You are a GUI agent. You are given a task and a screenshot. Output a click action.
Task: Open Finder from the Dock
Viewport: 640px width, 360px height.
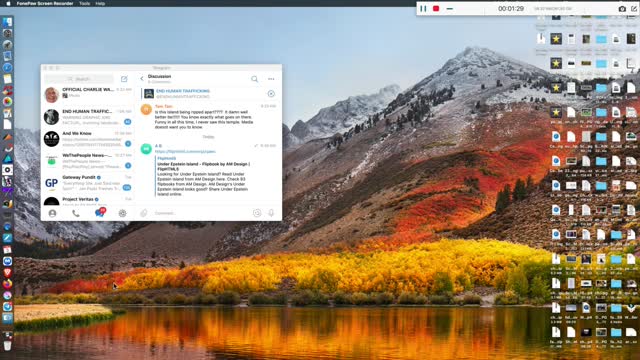(7, 22)
